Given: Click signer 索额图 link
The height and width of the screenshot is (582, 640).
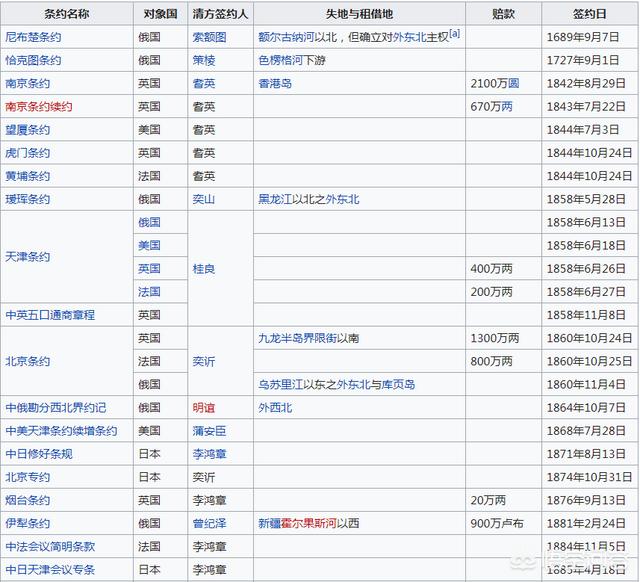Looking at the screenshot, I should click(209, 37).
